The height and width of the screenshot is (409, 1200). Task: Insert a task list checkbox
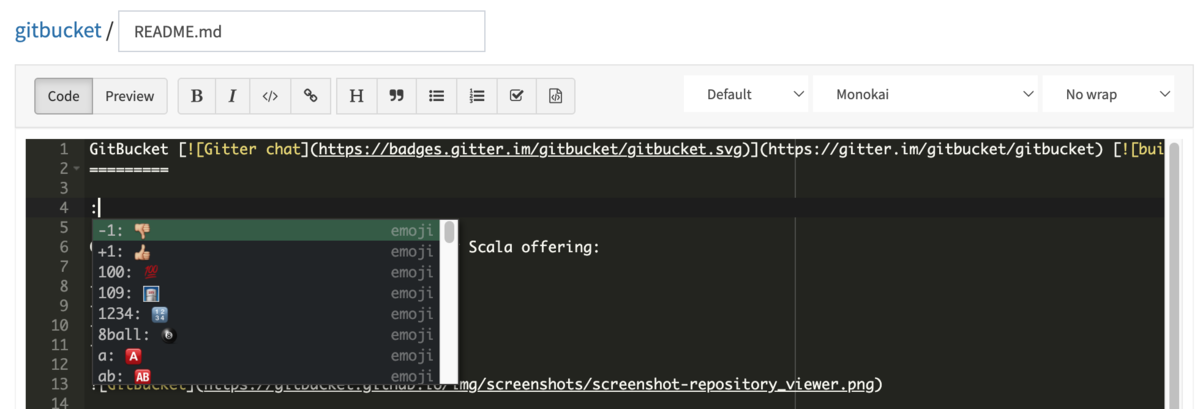516,96
